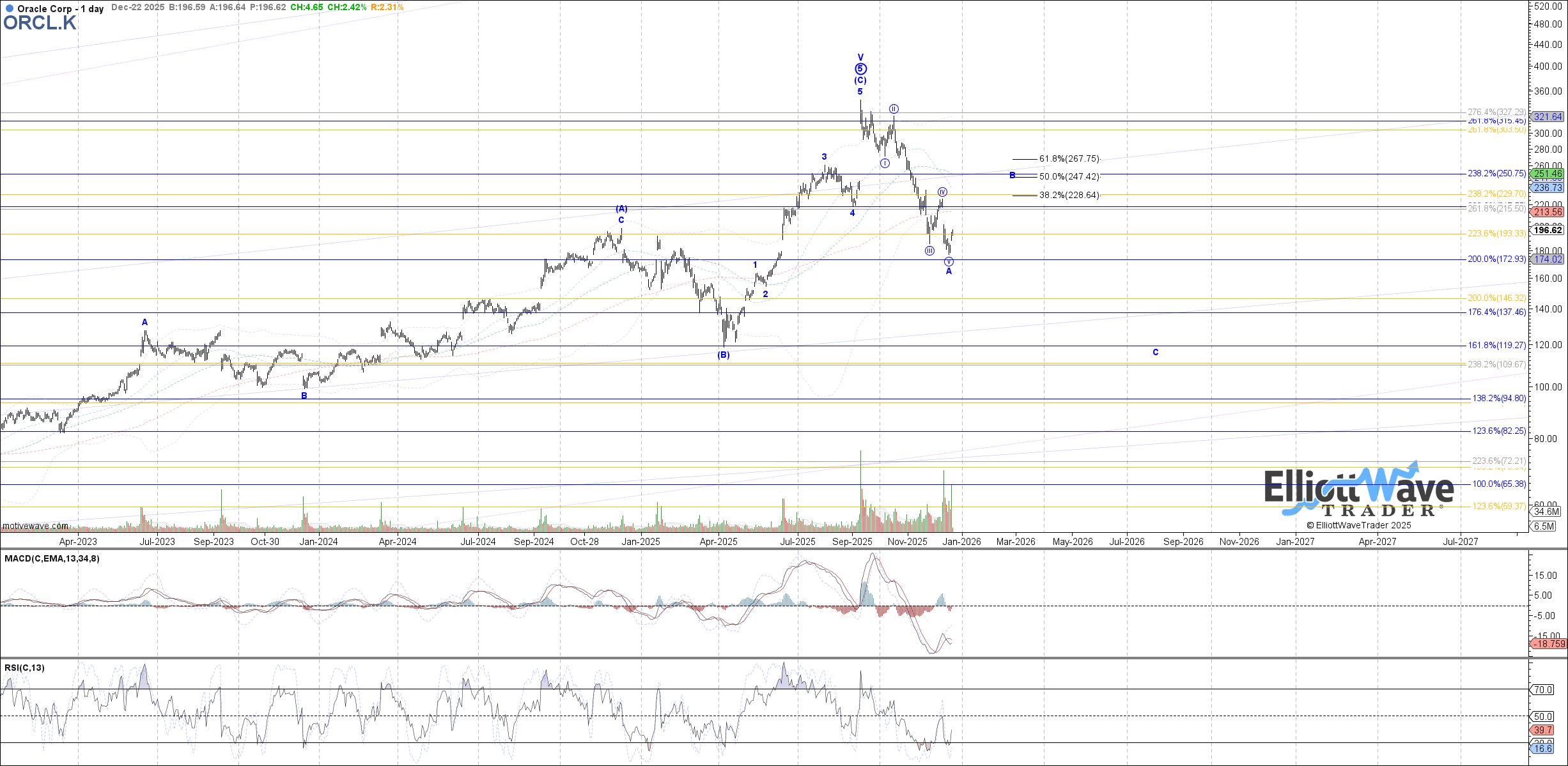This screenshot has height=766, width=1568.
Task: Select the 61.8%(267.75) retracement level
Action: click(1069, 158)
